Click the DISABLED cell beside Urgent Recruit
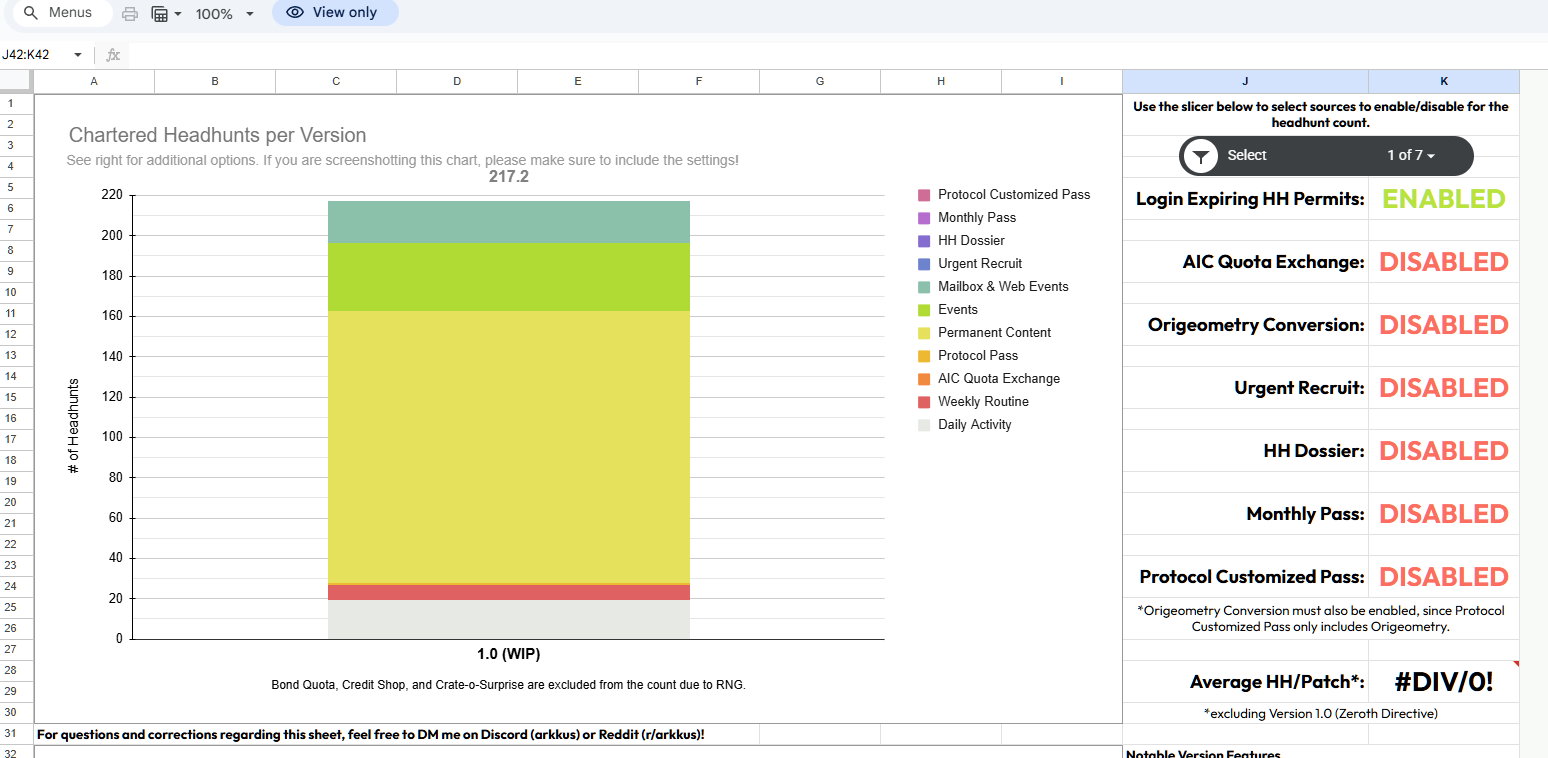 click(x=1443, y=388)
